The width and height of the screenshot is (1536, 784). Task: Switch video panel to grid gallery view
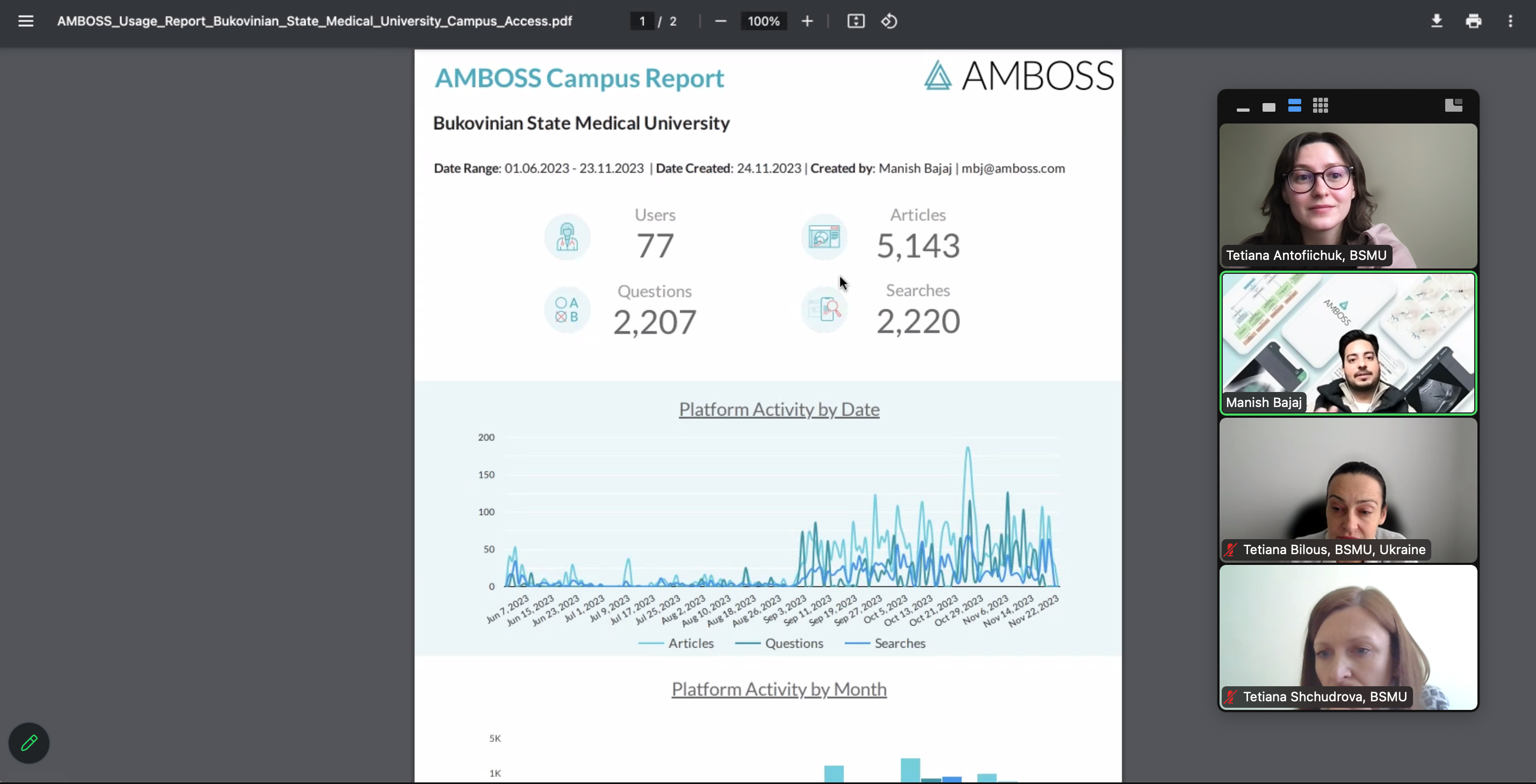(1320, 106)
